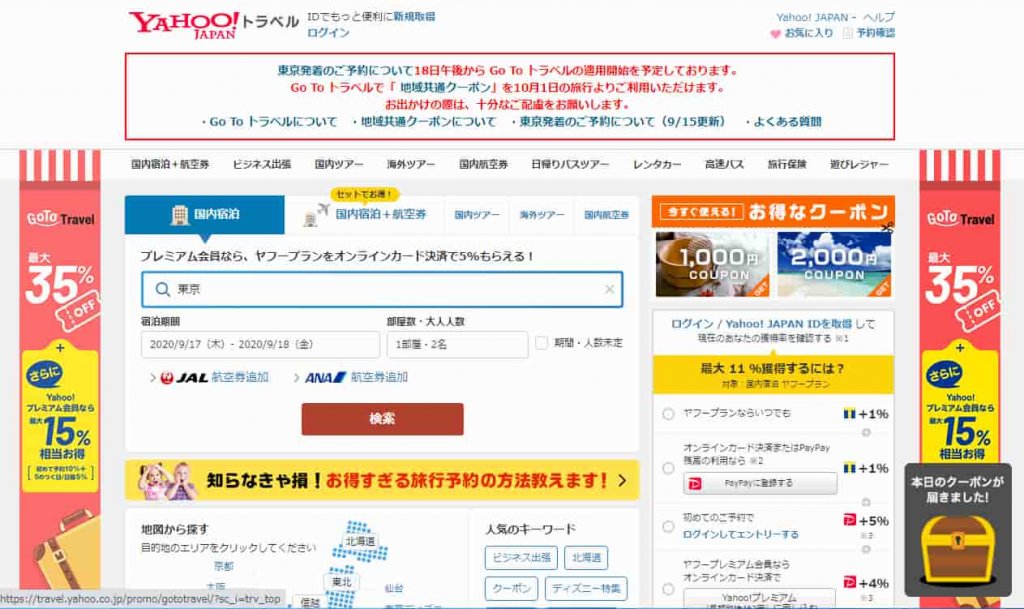Click the PayPay icon in the register button
The width and height of the screenshot is (1024, 609).
695,484
